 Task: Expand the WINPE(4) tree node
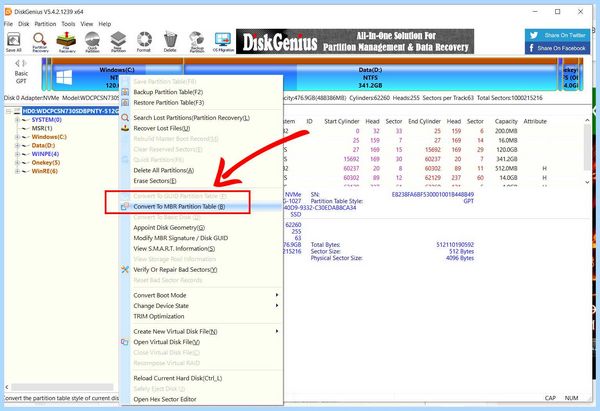pyautogui.click(x=17, y=154)
